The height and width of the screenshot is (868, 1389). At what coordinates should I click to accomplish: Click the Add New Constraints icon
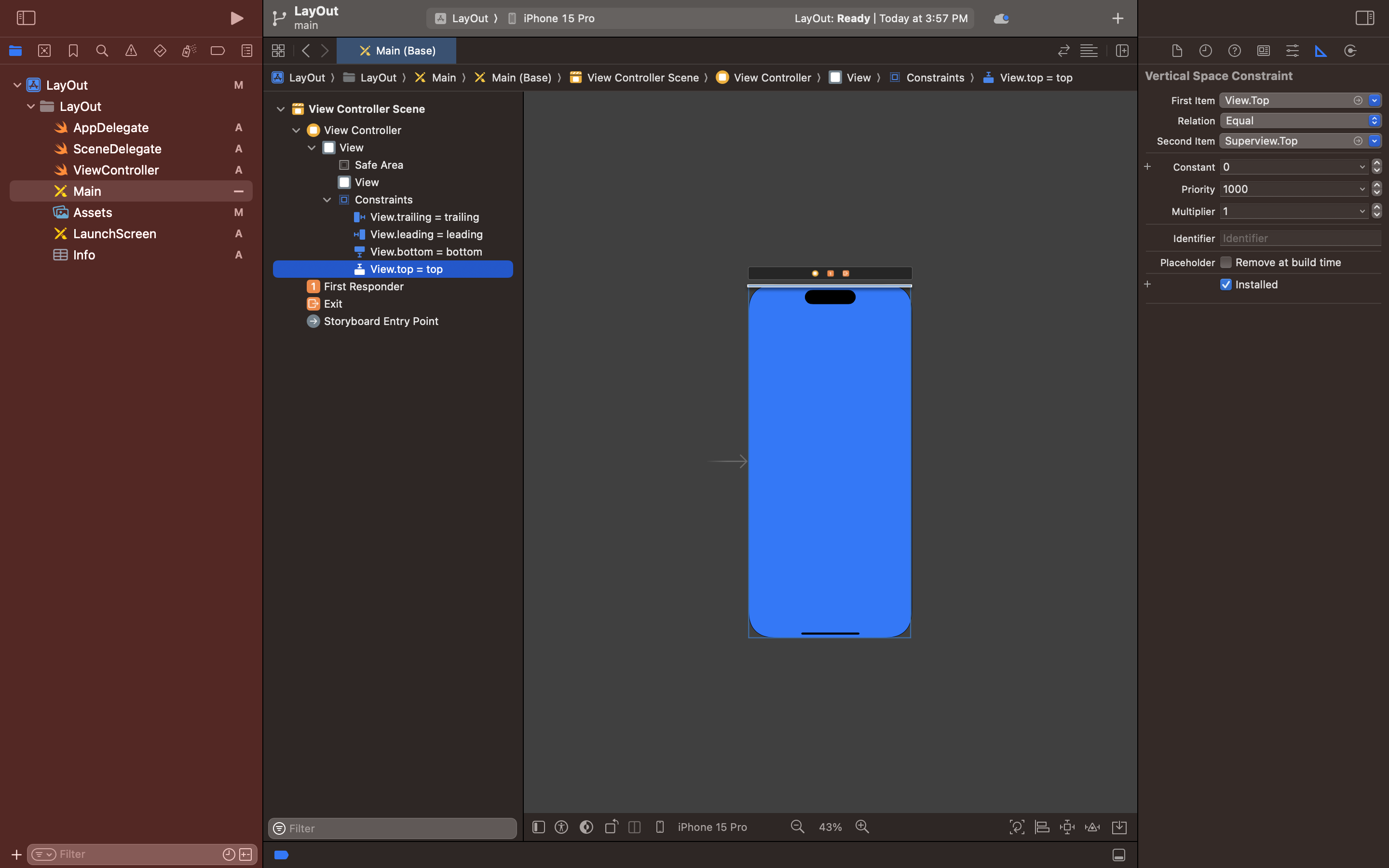click(1067, 827)
